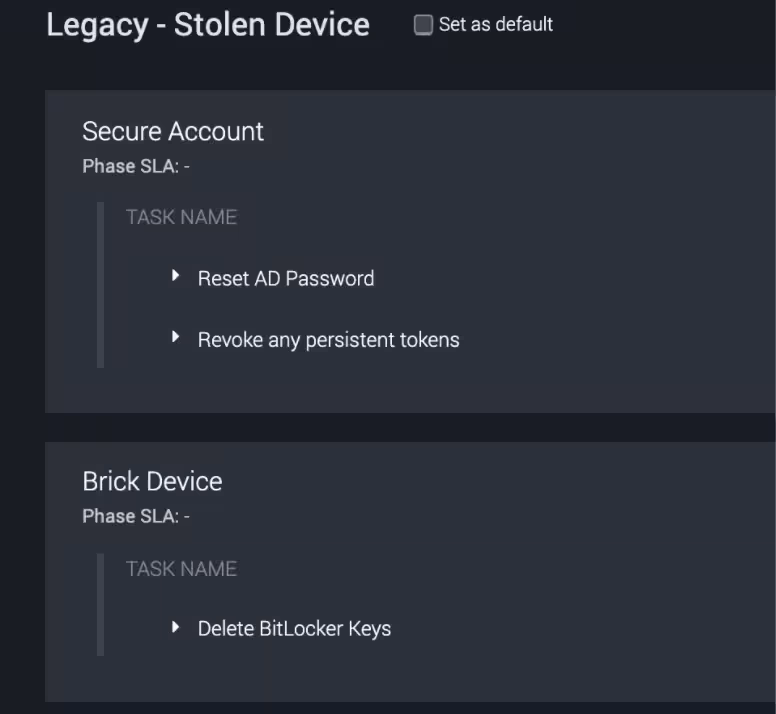Select the Delete BitLocker Keys task name

point(294,629)
